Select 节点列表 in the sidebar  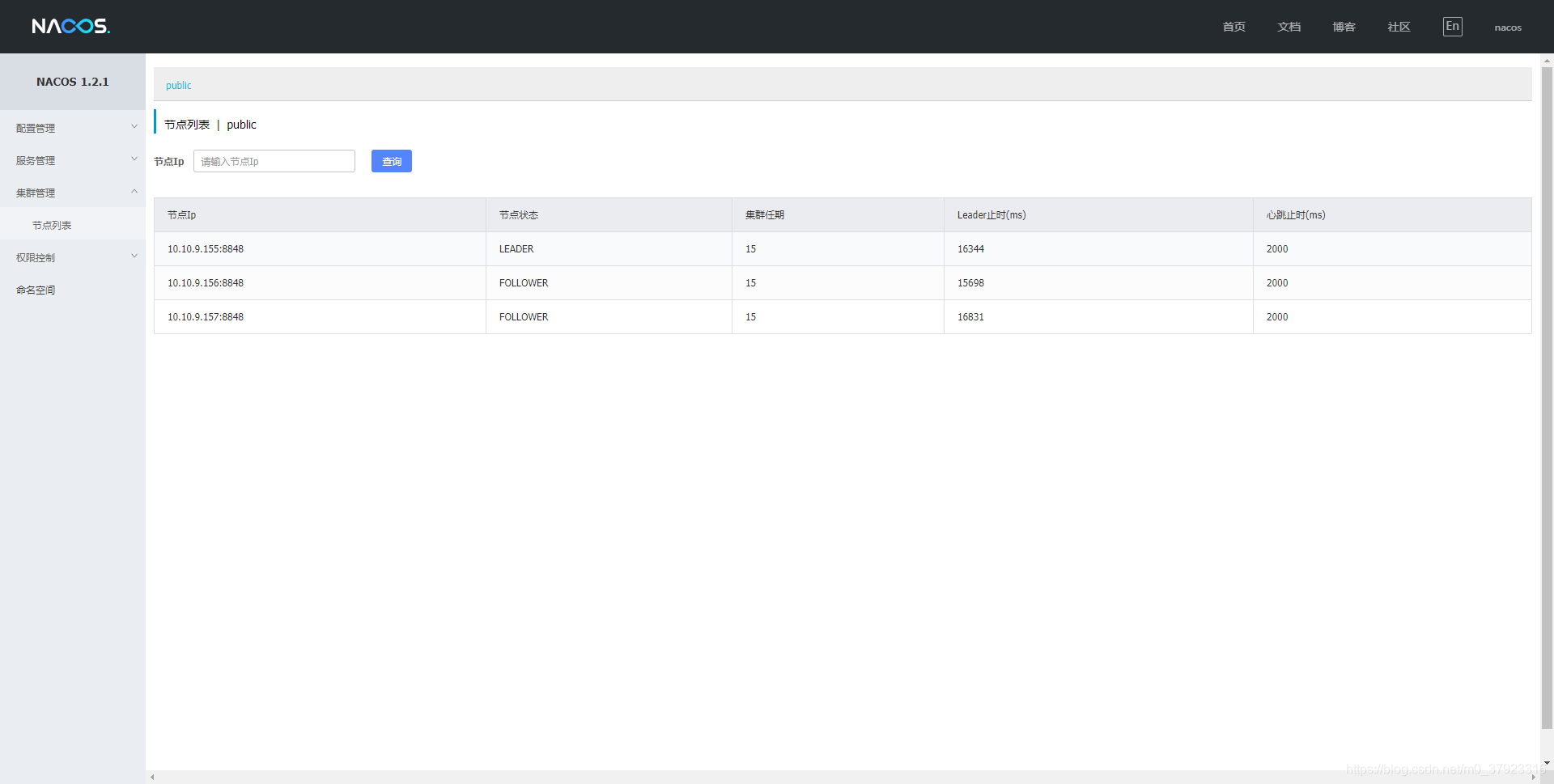pyautogui.click(x=73, y=225)
